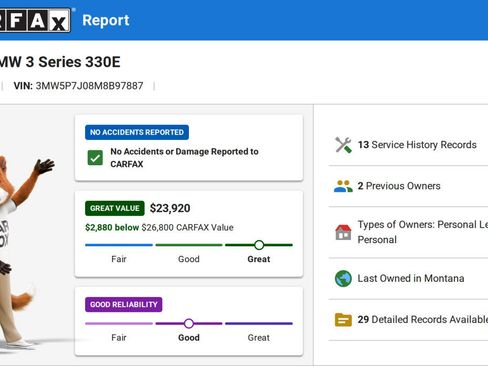Click the previous owners people icon
This screenshot has width=488, height=366.
[343, 186]
